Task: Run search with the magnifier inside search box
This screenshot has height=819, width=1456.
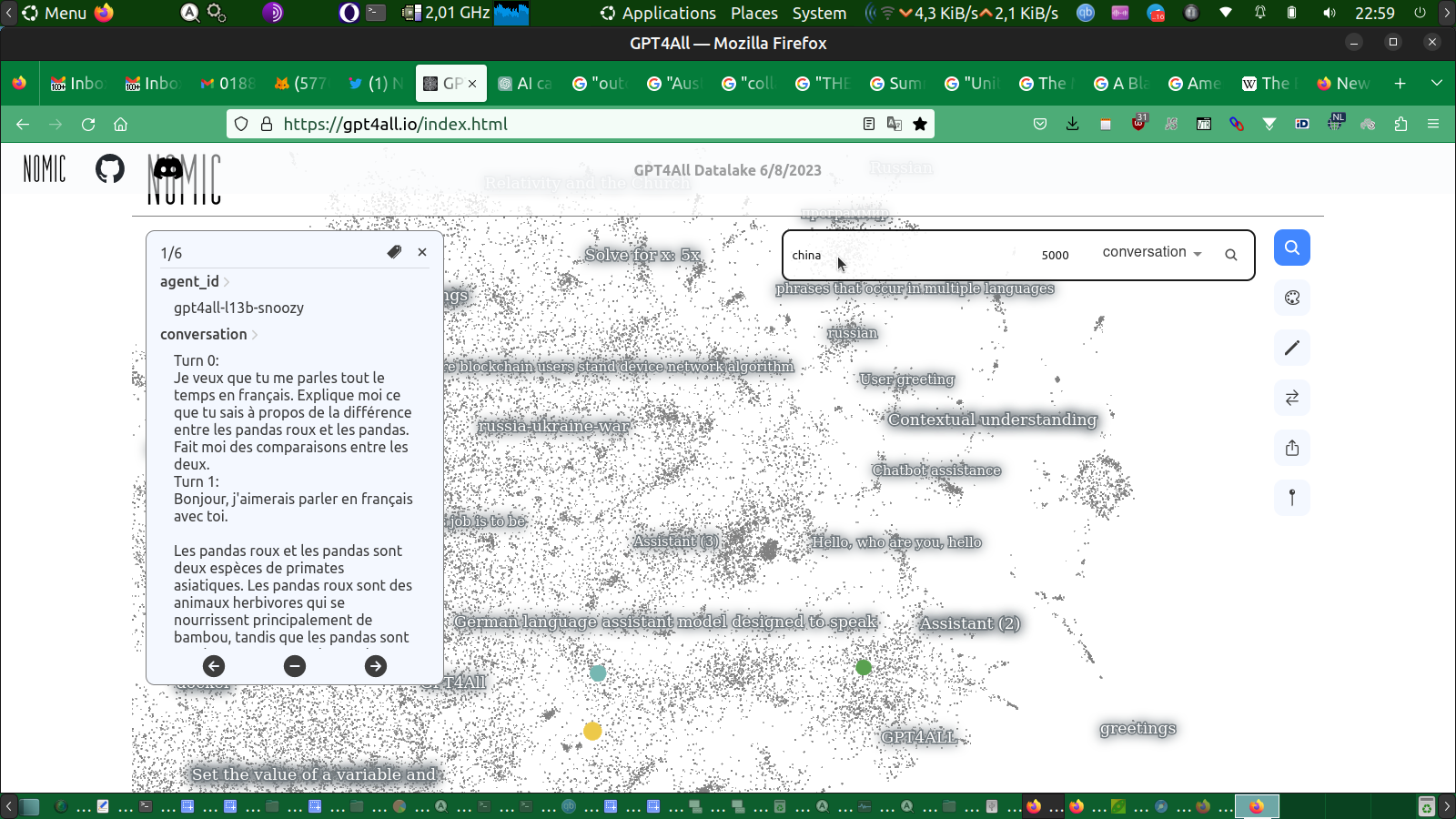Action: (1230, 255)
